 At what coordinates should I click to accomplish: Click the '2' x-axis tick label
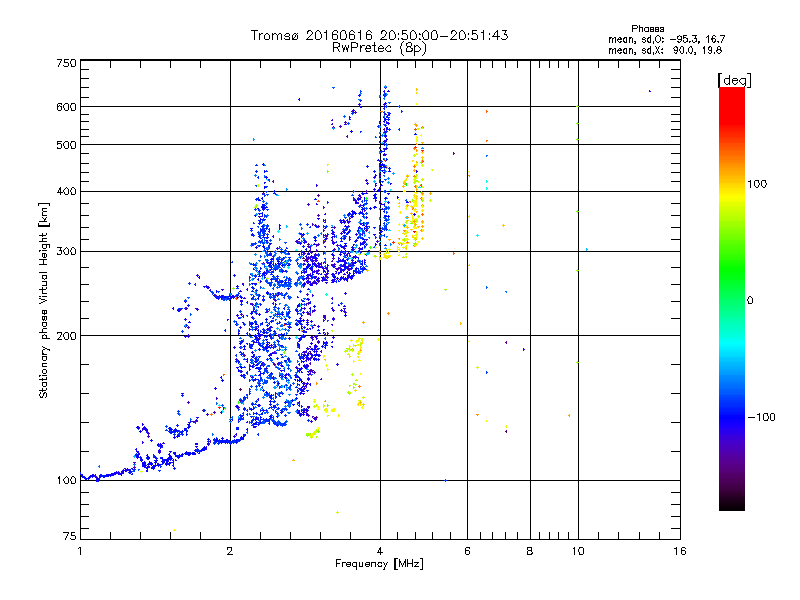point(230,551)
